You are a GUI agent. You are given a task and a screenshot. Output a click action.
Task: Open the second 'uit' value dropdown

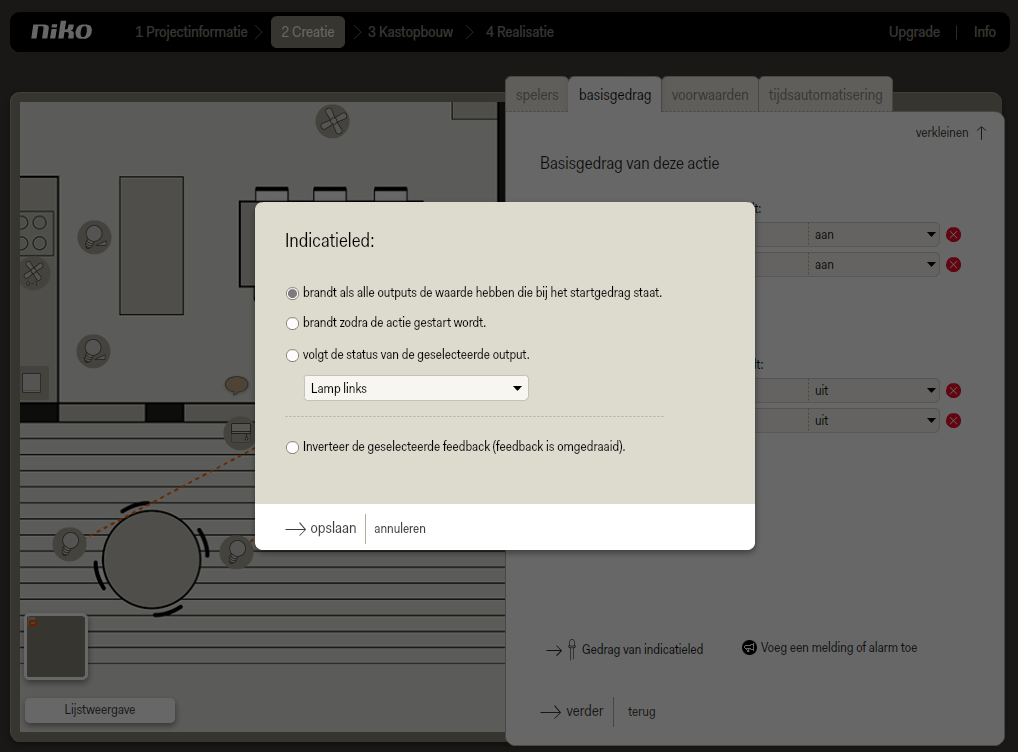click(x=873, y=420)
